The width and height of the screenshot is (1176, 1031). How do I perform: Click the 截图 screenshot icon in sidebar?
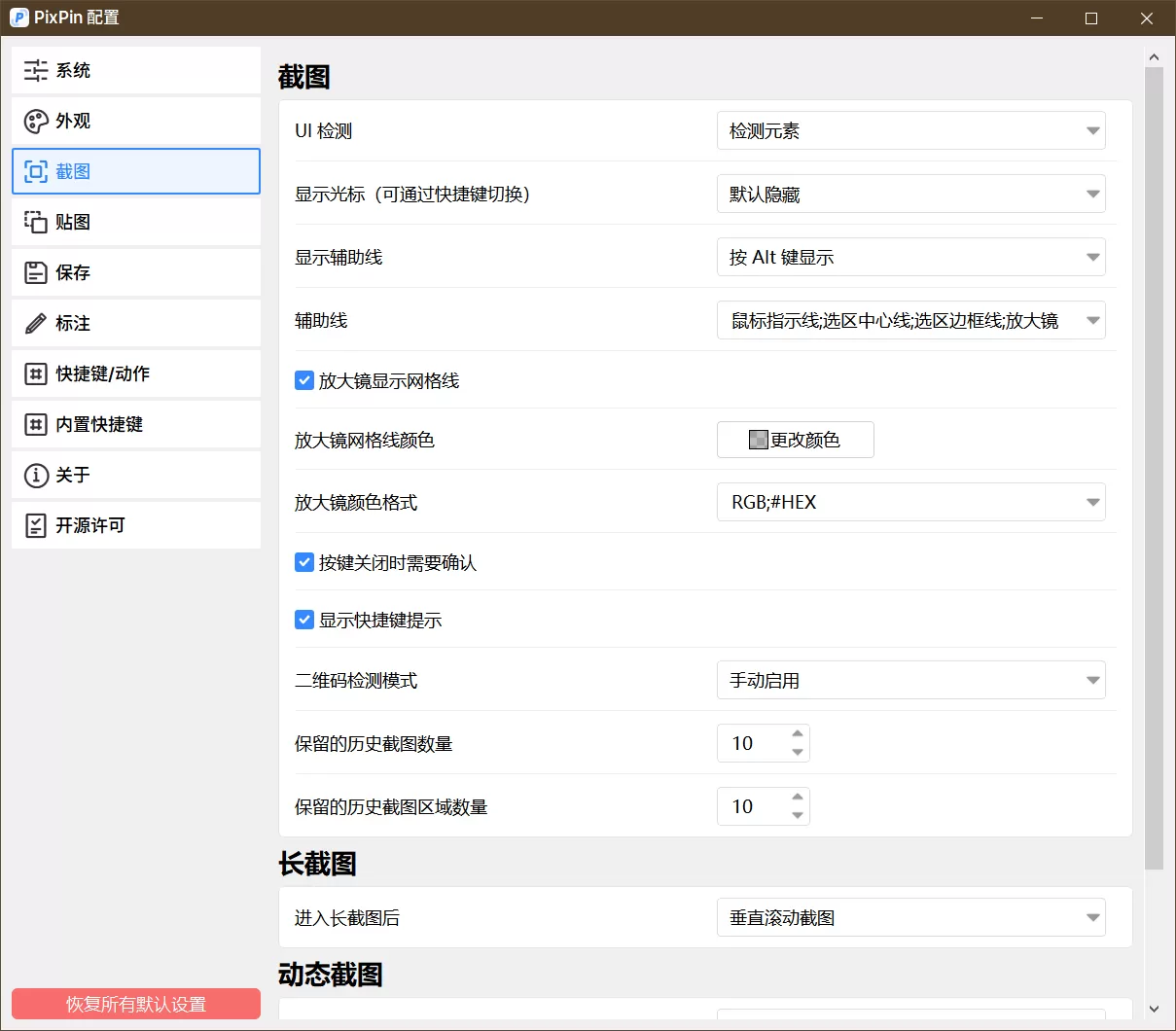point(34,170)
